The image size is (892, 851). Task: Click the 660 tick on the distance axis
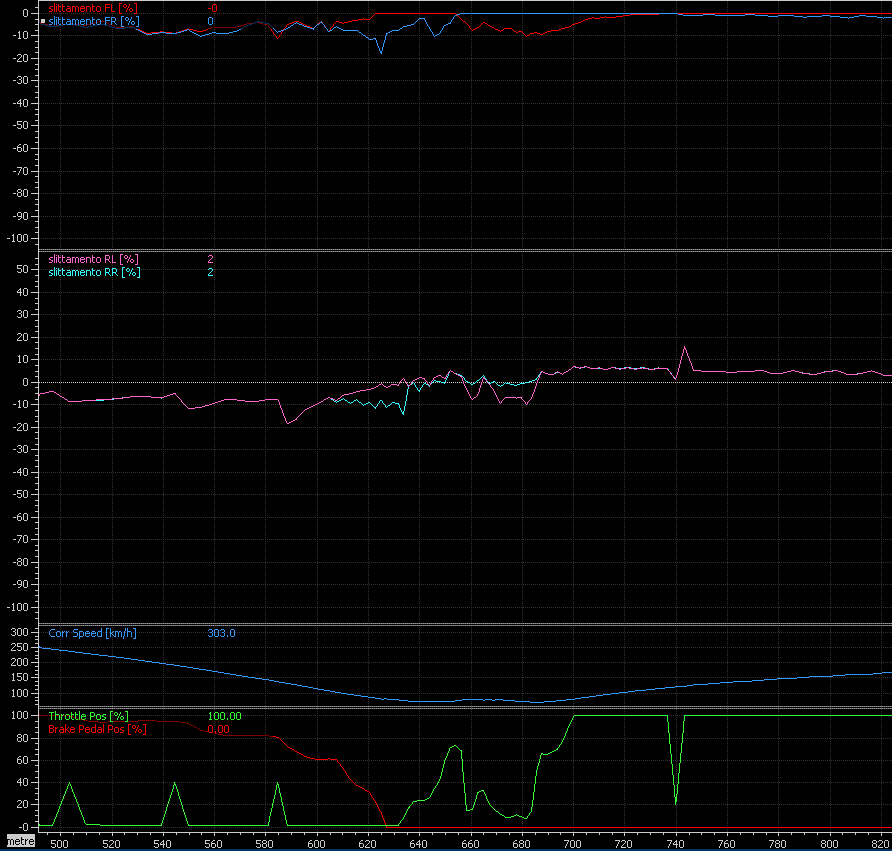(x=470, y=844)
